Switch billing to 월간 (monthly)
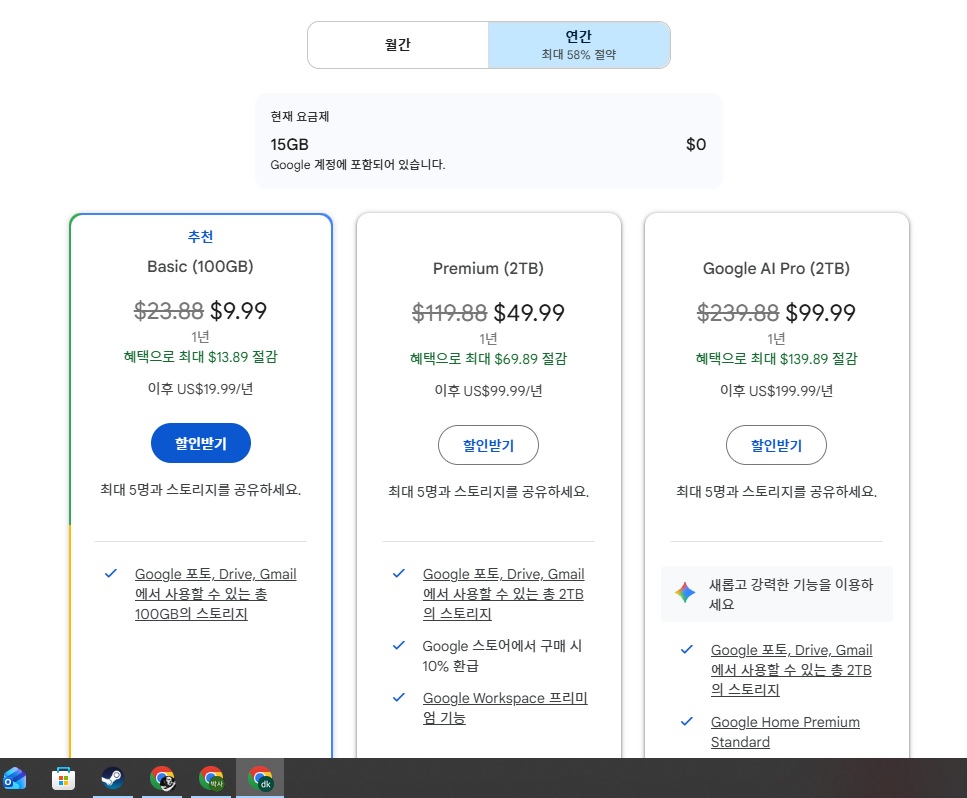This screenshot has width=967, height=798. pyautogui.click(x=398, y=45)
